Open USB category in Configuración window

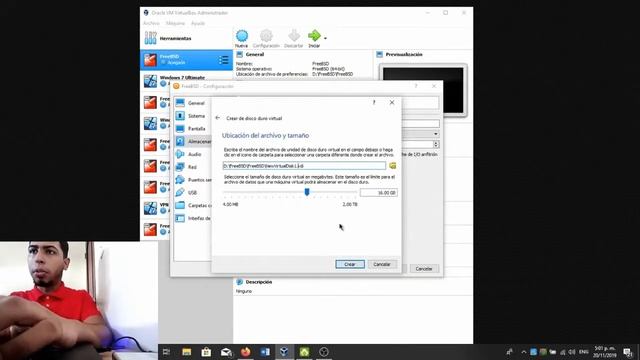192,193
